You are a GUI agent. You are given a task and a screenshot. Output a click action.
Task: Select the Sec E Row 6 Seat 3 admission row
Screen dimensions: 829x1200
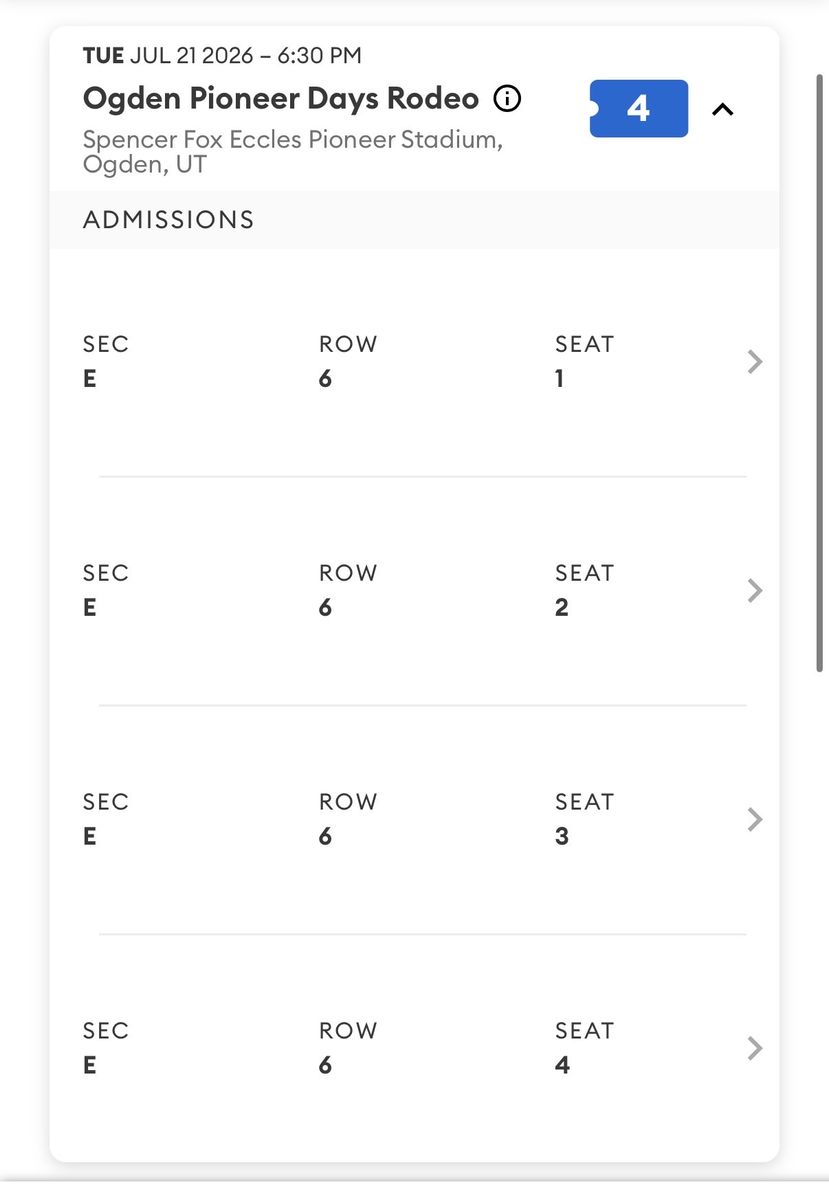point(414,820)
